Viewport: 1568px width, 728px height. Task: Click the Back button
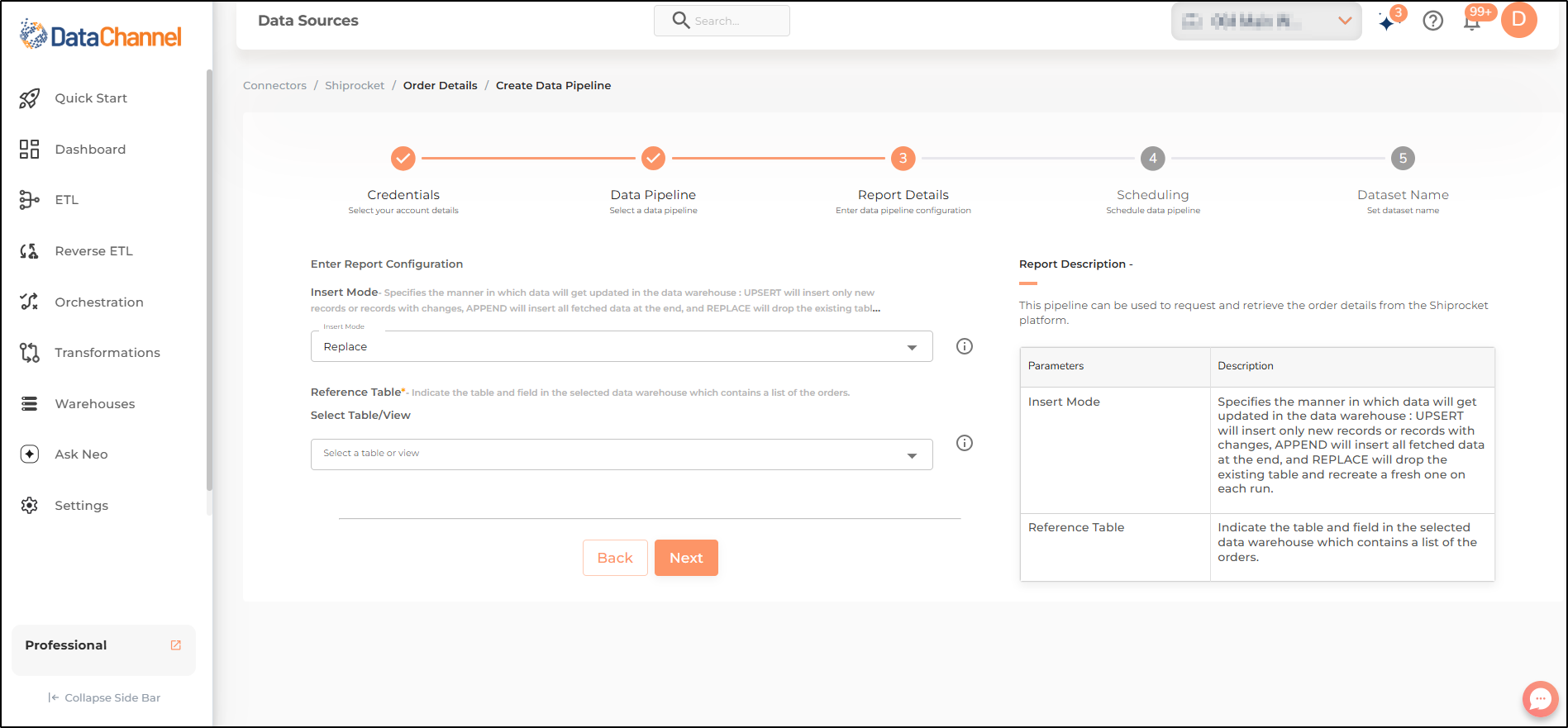point(615,558)
